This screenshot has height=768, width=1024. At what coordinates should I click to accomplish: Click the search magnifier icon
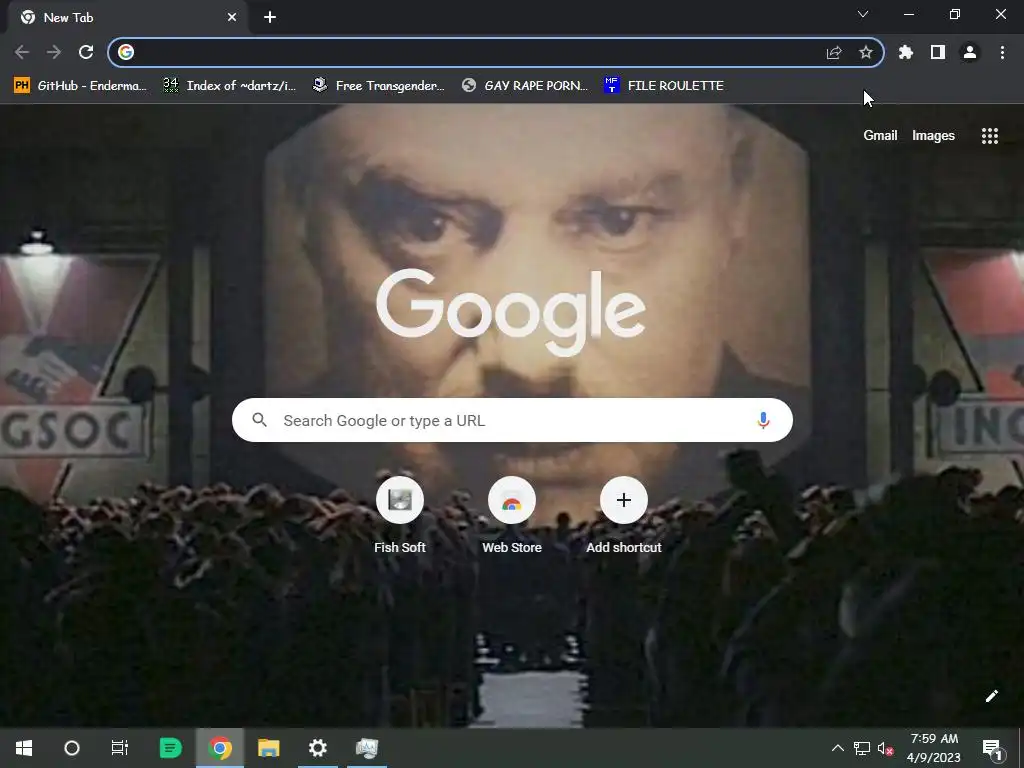tap(259, 420)
